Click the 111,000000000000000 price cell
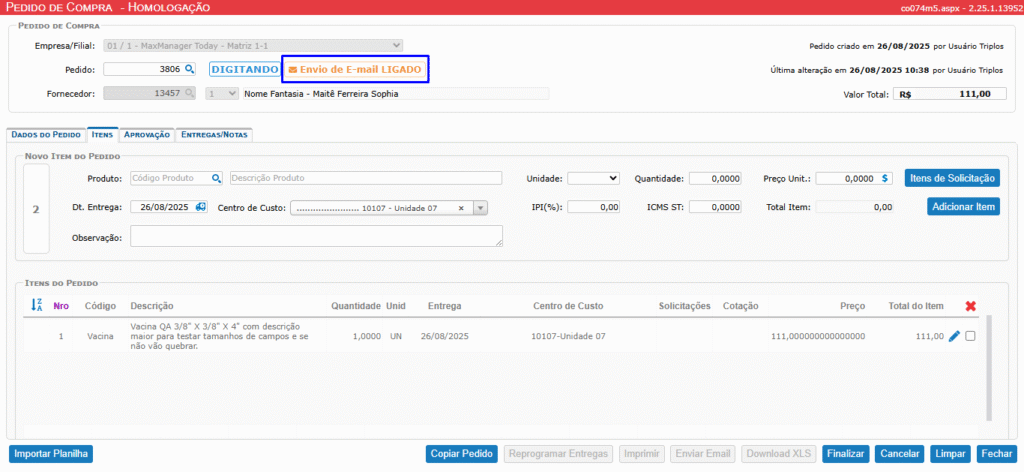The height and width of the screenshot is (472, 1024). tap(818, 336)
